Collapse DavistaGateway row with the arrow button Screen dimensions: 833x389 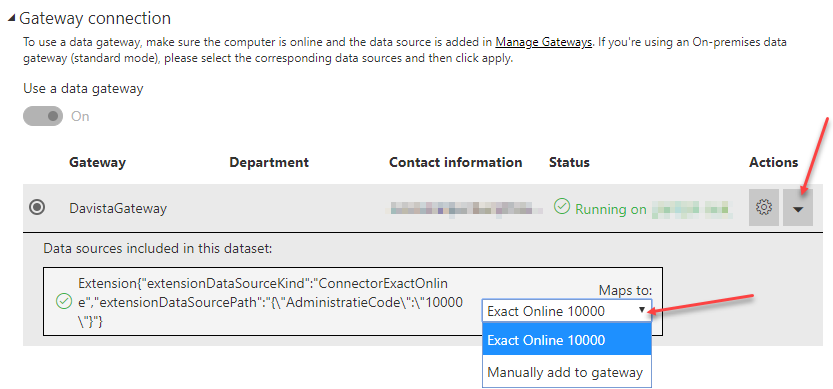[798, 207]
